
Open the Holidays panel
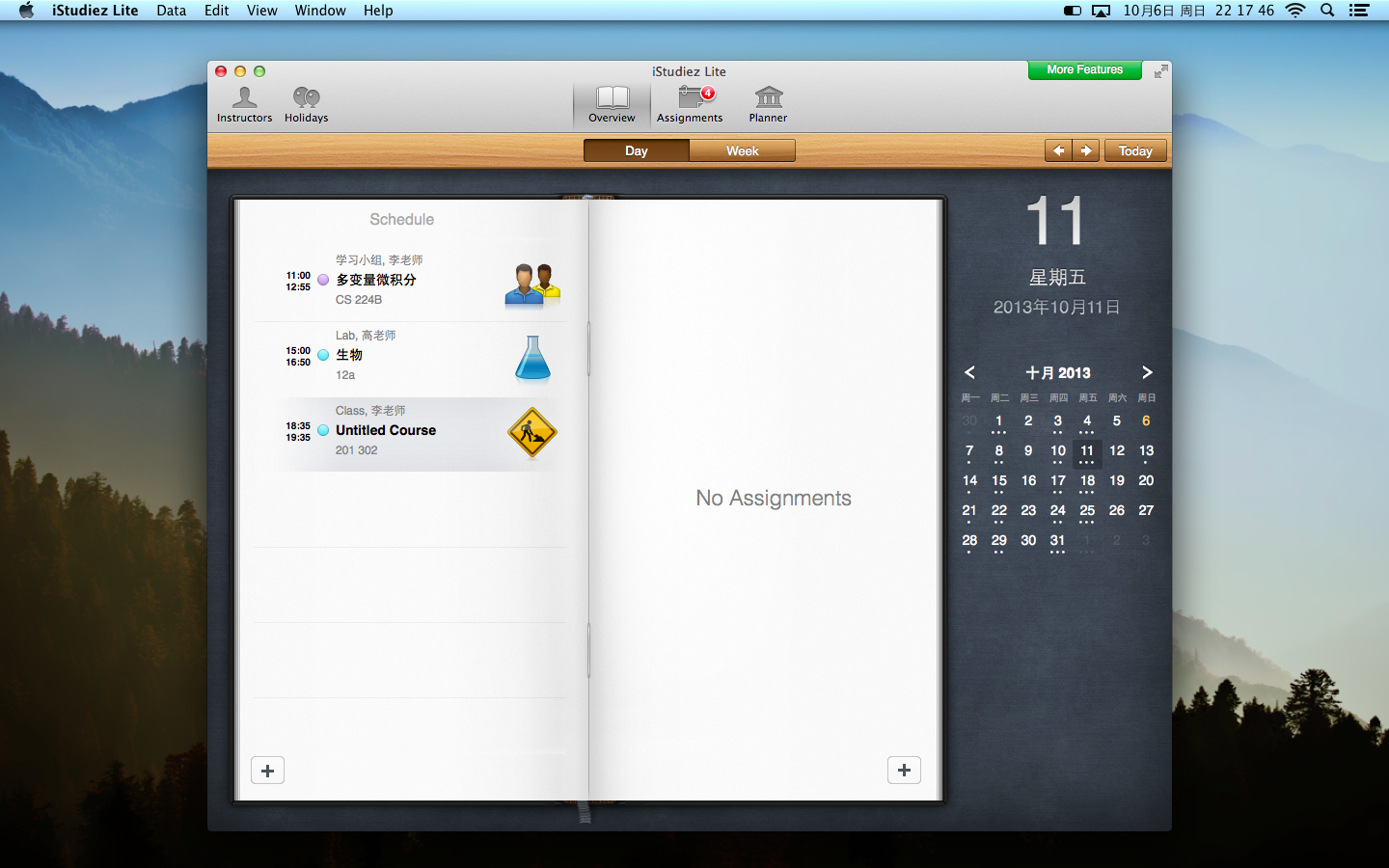[x=306, y=104]
